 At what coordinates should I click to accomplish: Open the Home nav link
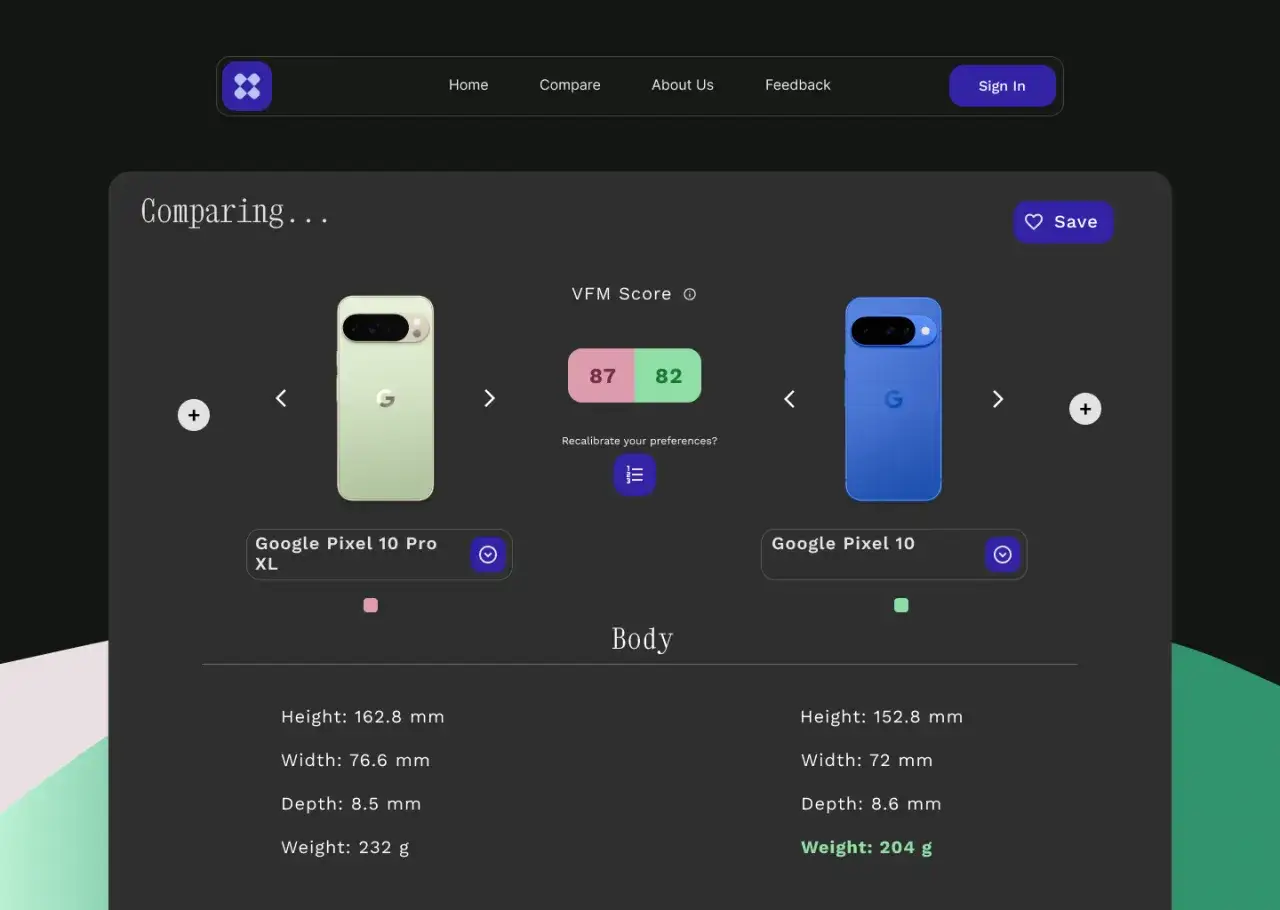click(468, 85)
